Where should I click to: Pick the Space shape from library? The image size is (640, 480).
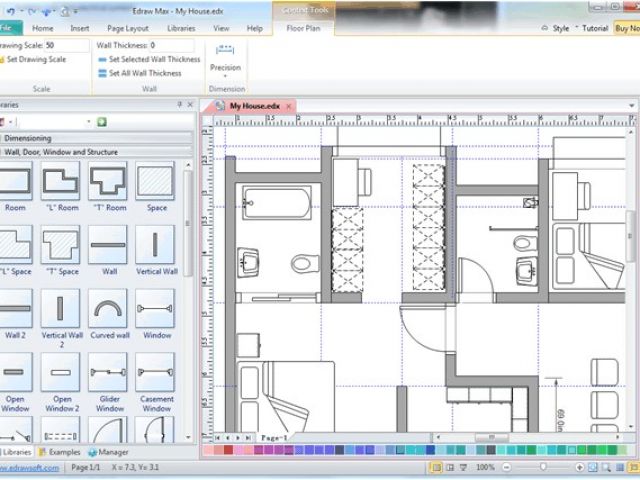pyautogui.click(x=156, y=185)
